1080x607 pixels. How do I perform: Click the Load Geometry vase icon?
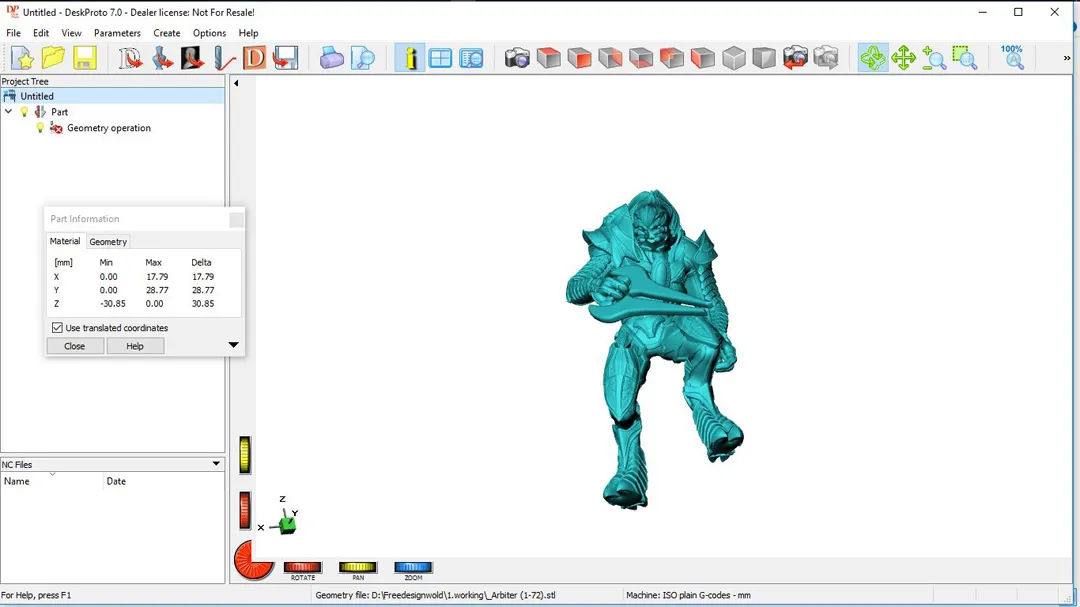click(161, 58)
